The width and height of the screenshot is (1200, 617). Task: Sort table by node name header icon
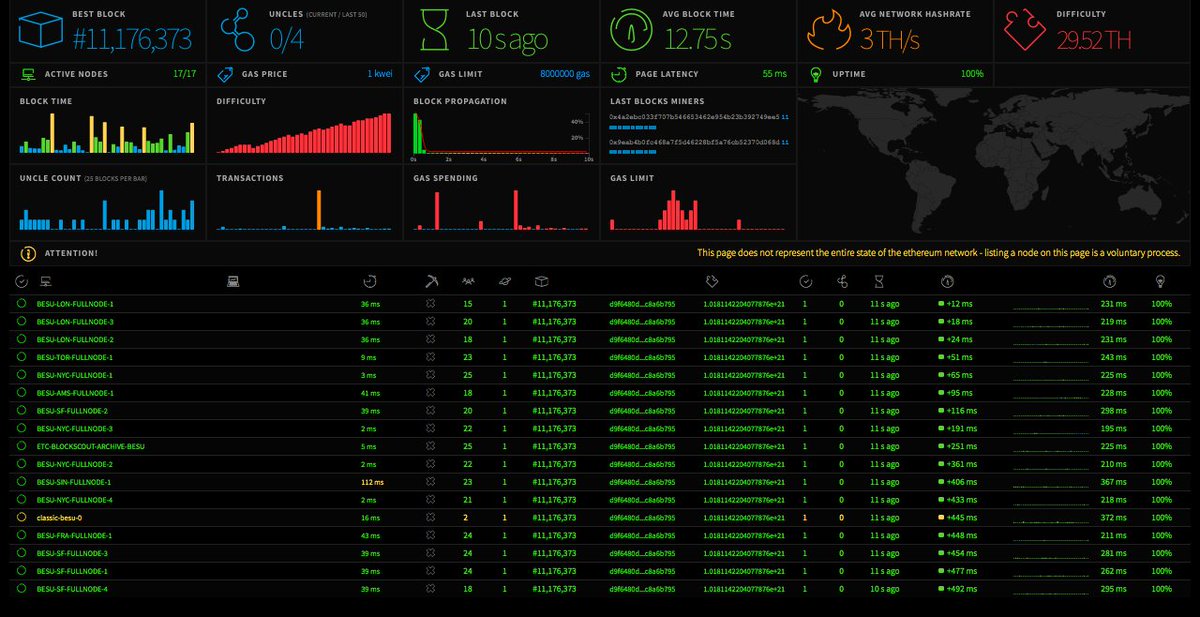(x=44, y=282)
